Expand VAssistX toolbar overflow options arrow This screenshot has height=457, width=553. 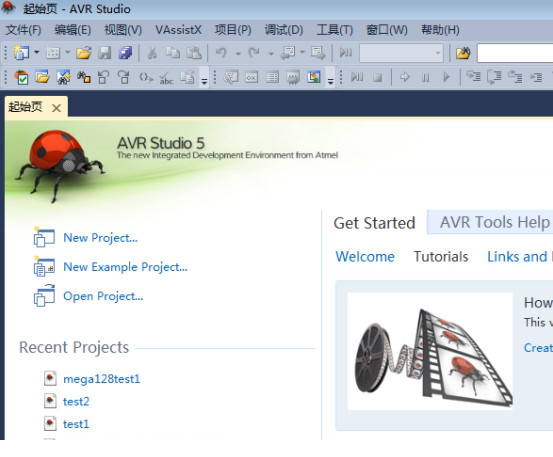point(204,81)
